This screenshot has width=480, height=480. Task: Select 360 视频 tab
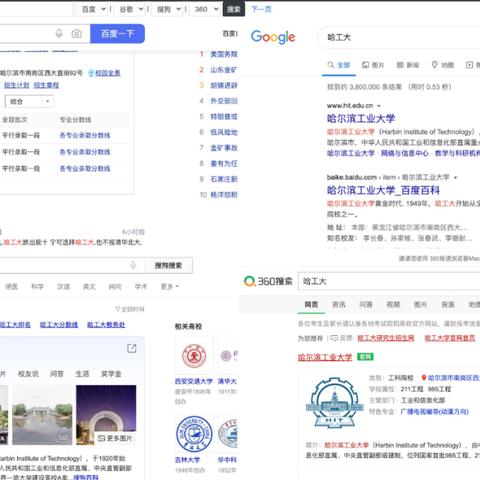(x=393, y=304)
